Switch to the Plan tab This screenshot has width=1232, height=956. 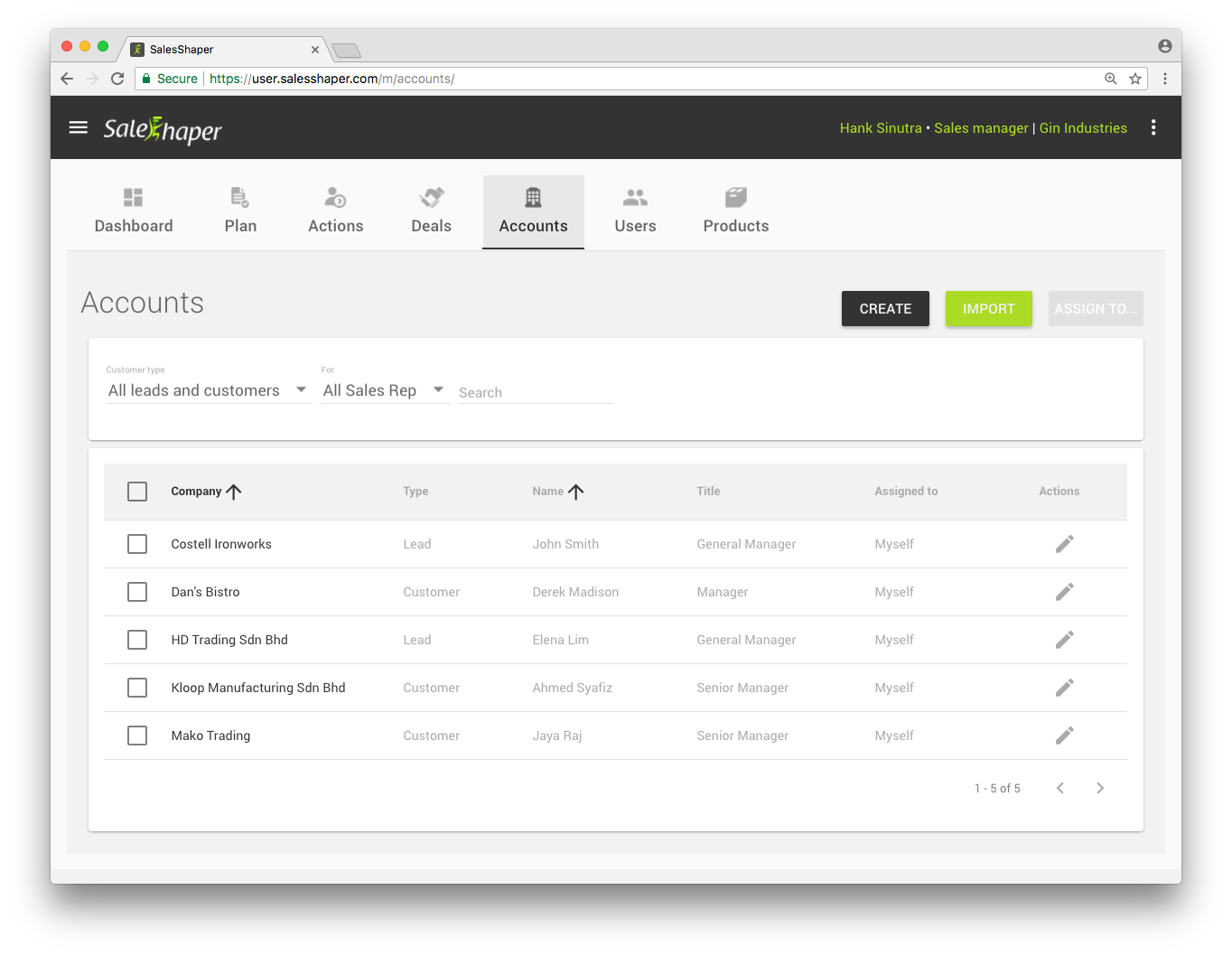240,211
